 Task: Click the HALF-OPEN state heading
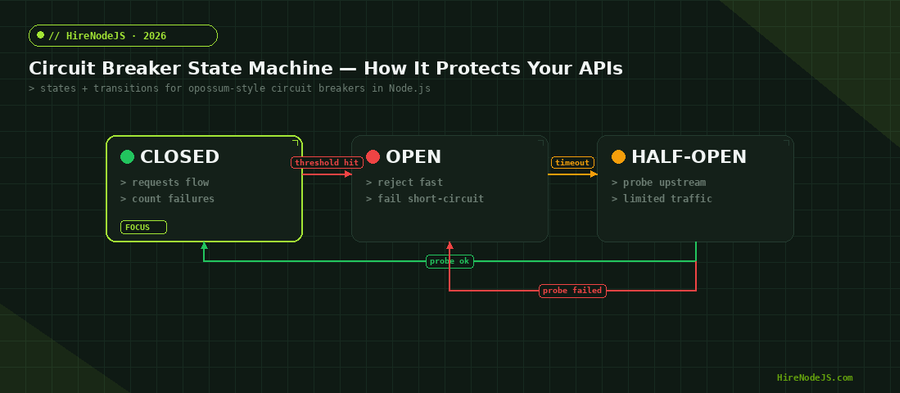coord(689,157)
